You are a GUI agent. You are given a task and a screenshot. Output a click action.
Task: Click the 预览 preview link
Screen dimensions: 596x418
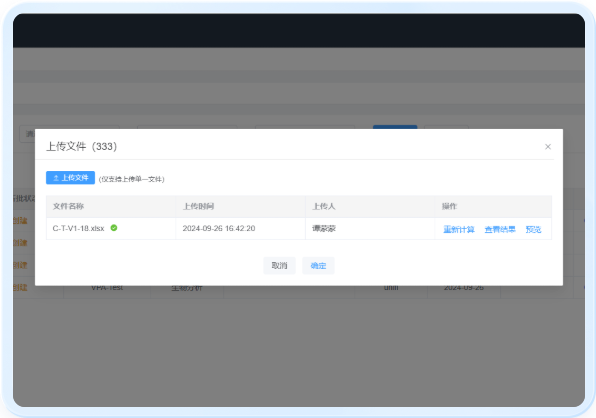[533, 229]
